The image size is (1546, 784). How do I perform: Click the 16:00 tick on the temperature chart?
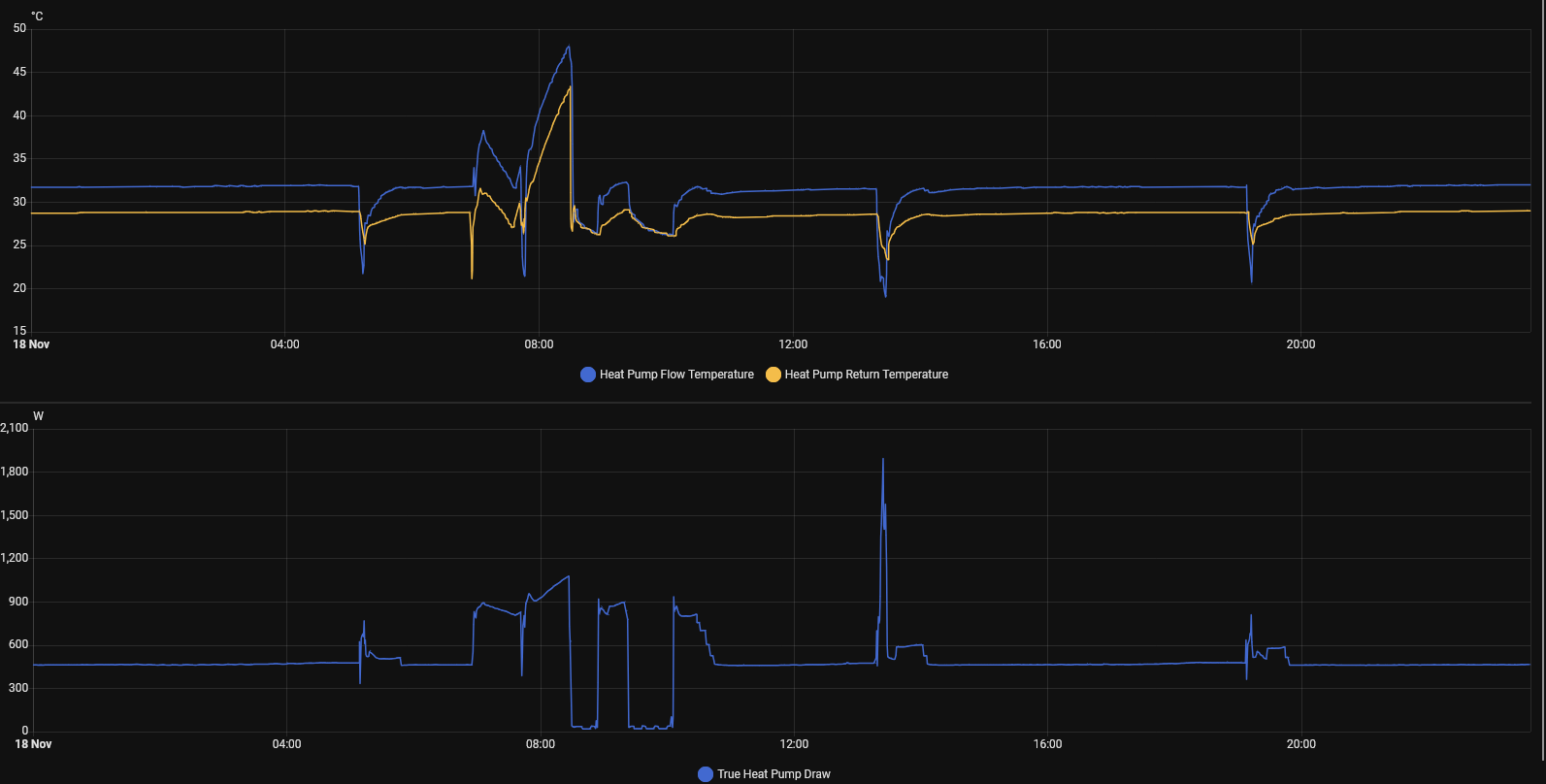coord(1047,344)
